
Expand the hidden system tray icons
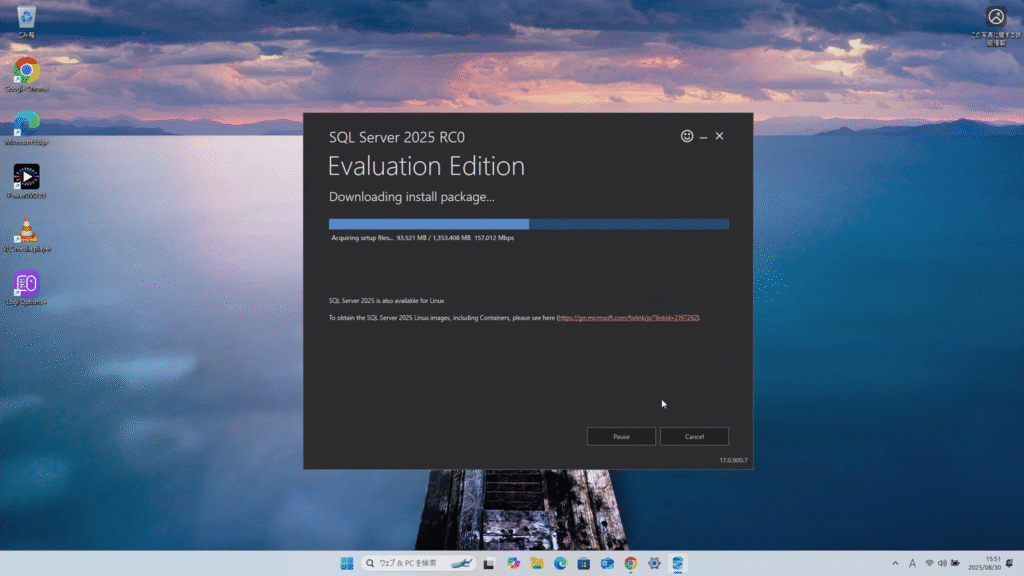pos(895,563)
